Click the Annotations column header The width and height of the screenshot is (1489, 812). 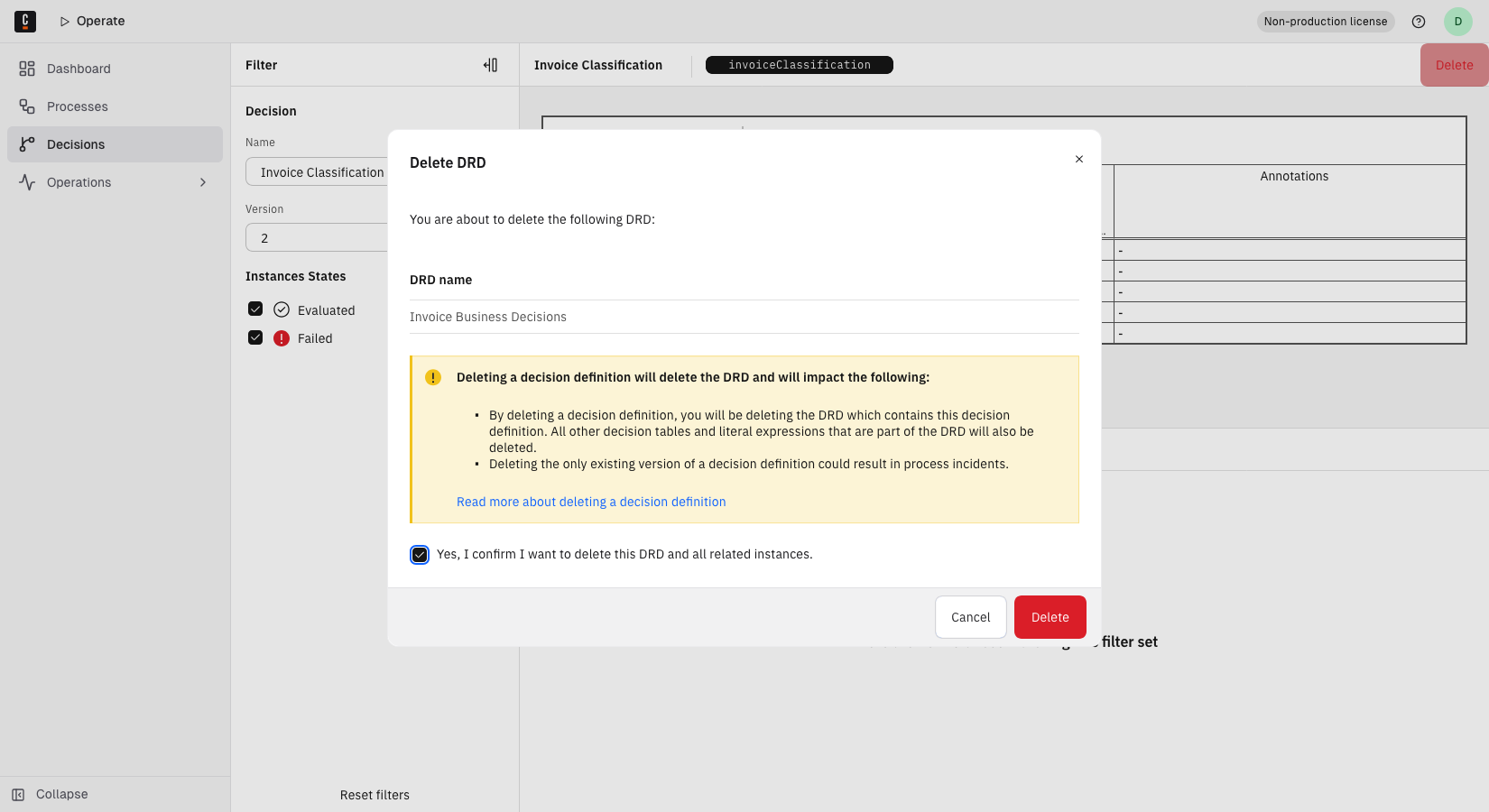coord(1294,177)
